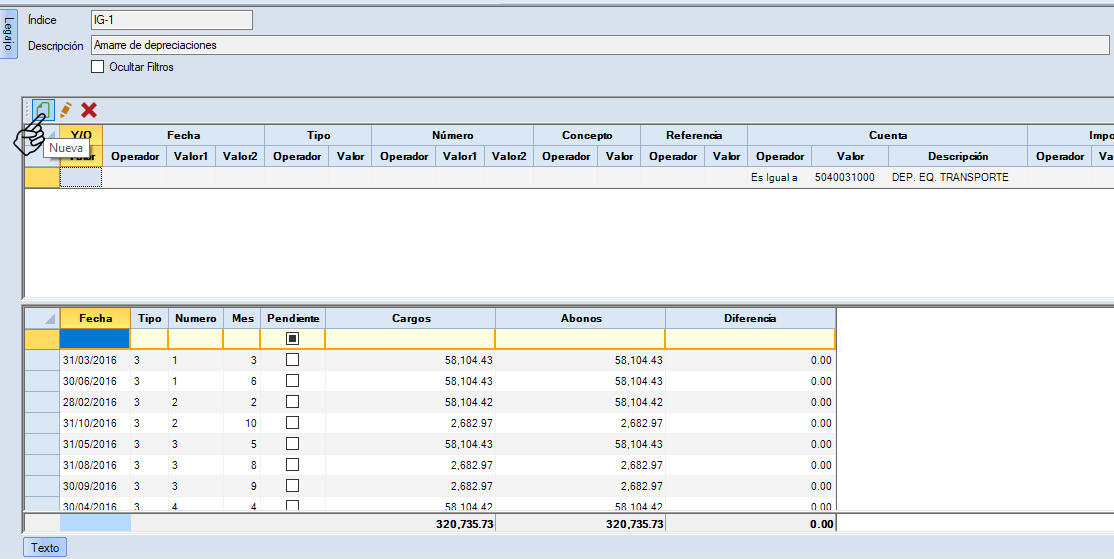Click the Descripción text field
1114x559 pixels.
[600, 45]
